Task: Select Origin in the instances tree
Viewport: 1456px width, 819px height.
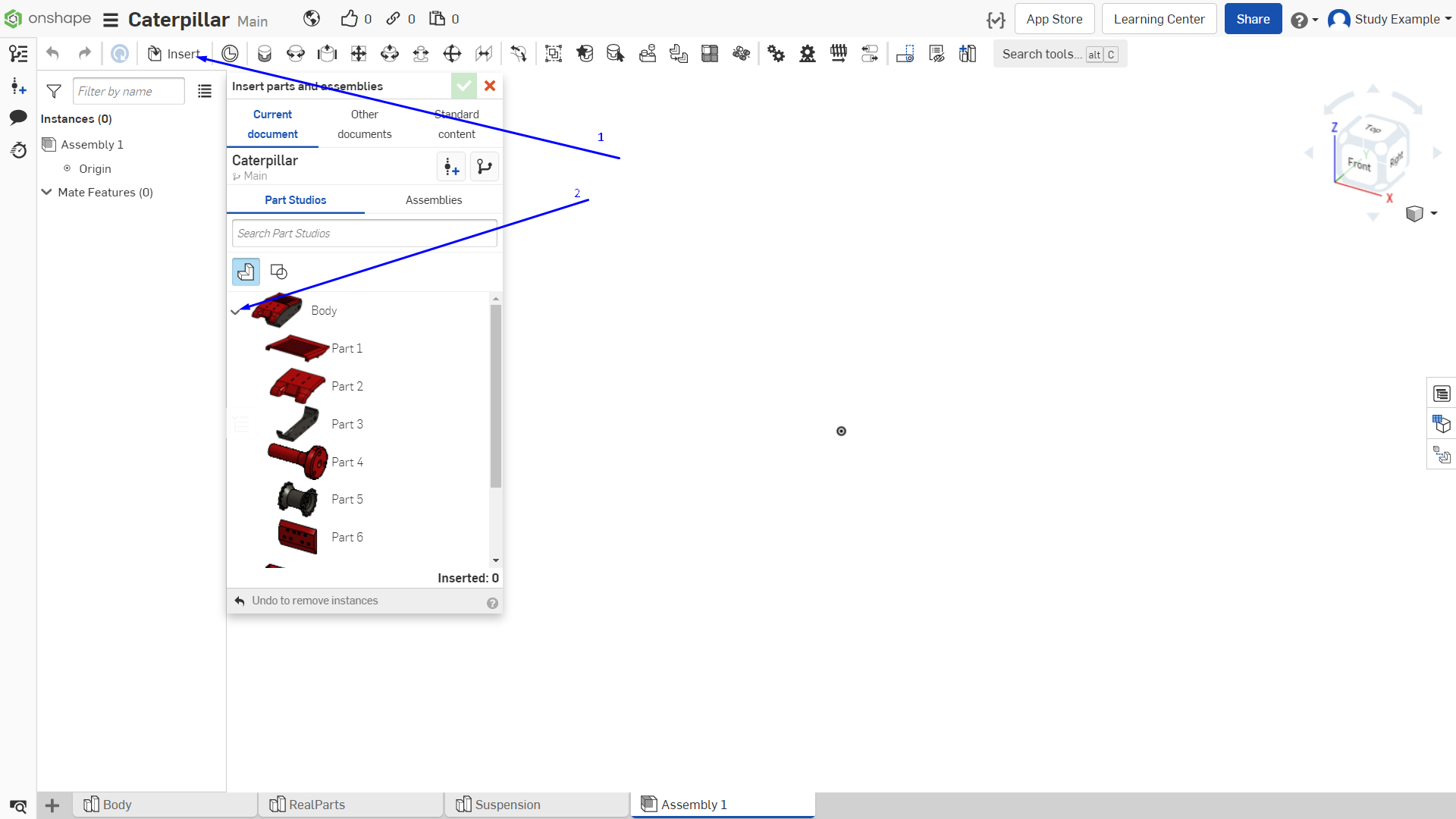Action: click(95, 169)
